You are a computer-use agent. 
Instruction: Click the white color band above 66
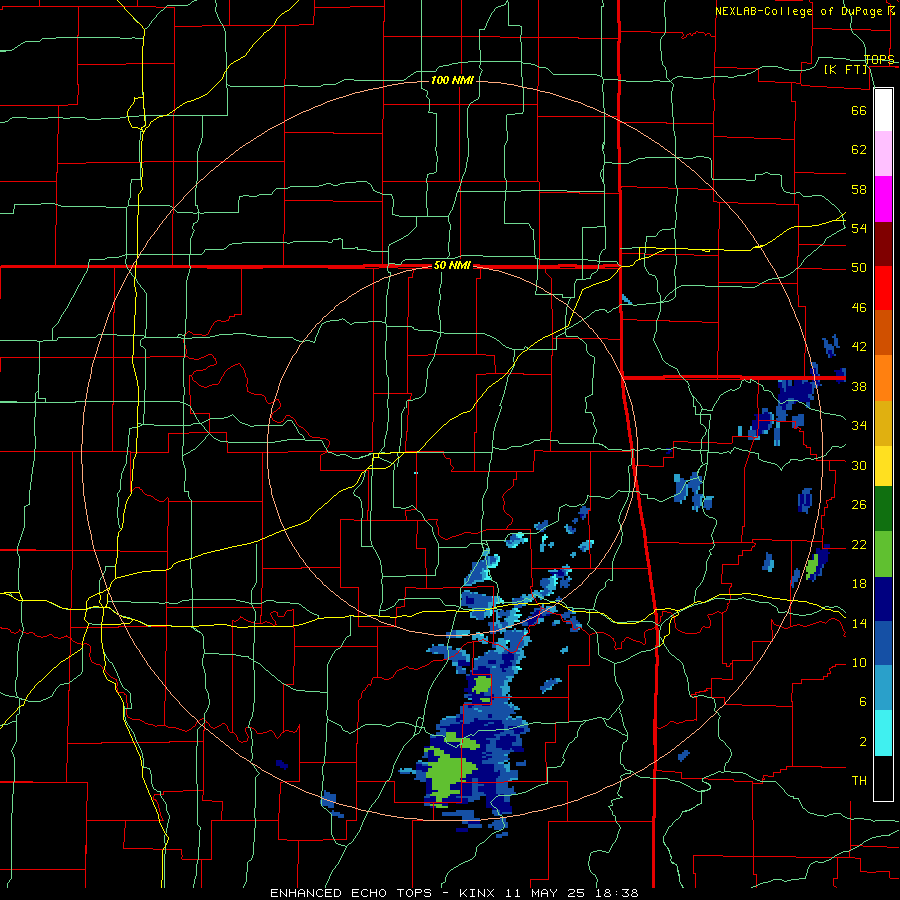click(x=883, y=110)
